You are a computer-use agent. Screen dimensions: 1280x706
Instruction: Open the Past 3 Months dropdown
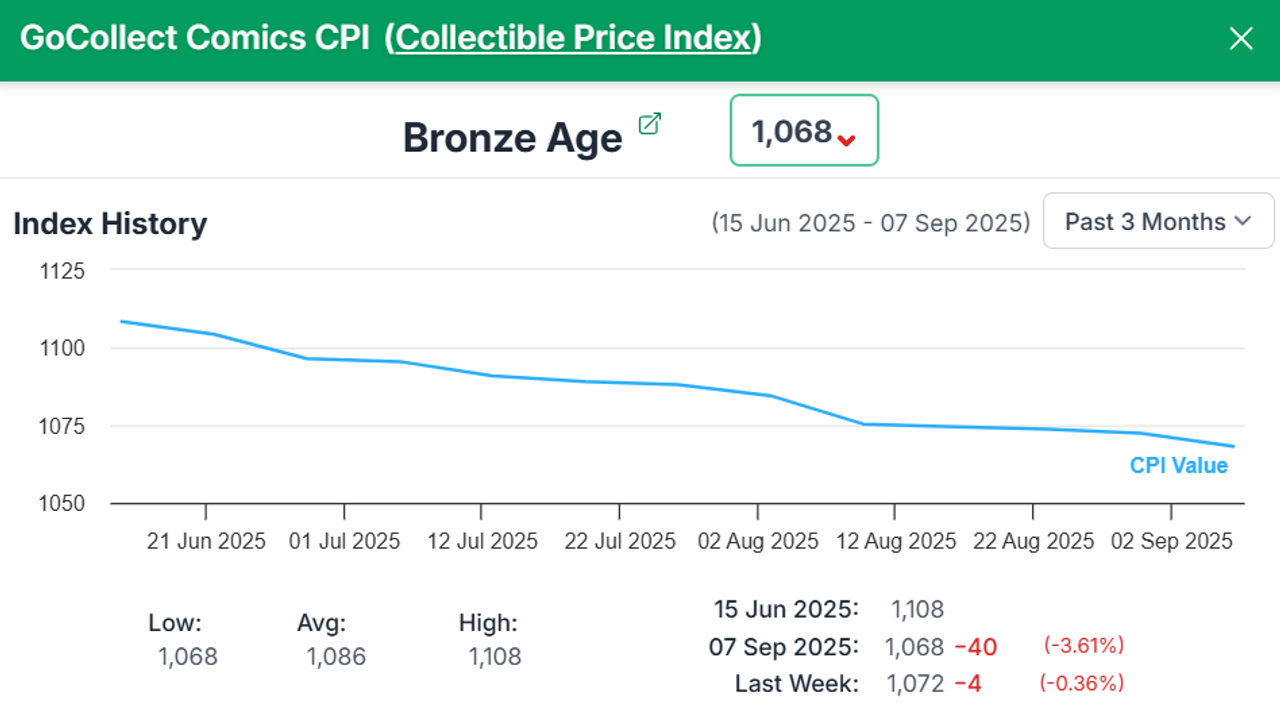pos(1158,221)
